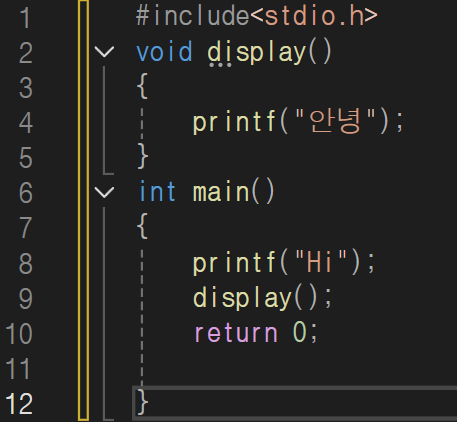Select line number 4 in gutter

pos(26,123)
